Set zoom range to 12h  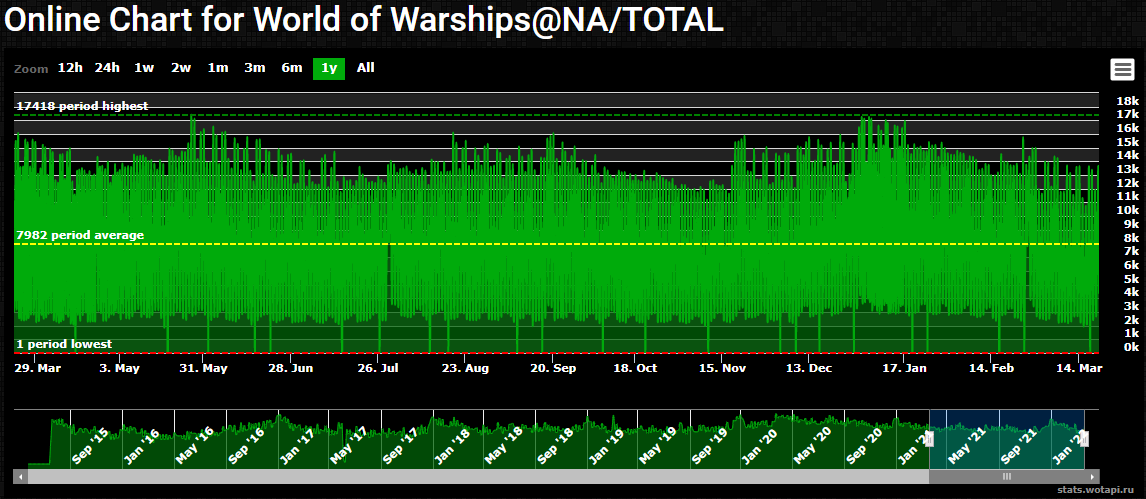coord(70,68)
